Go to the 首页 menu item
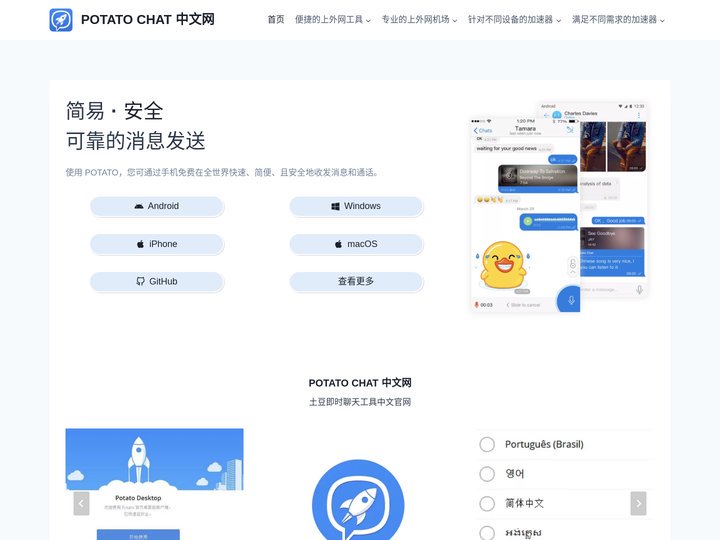 276,19
